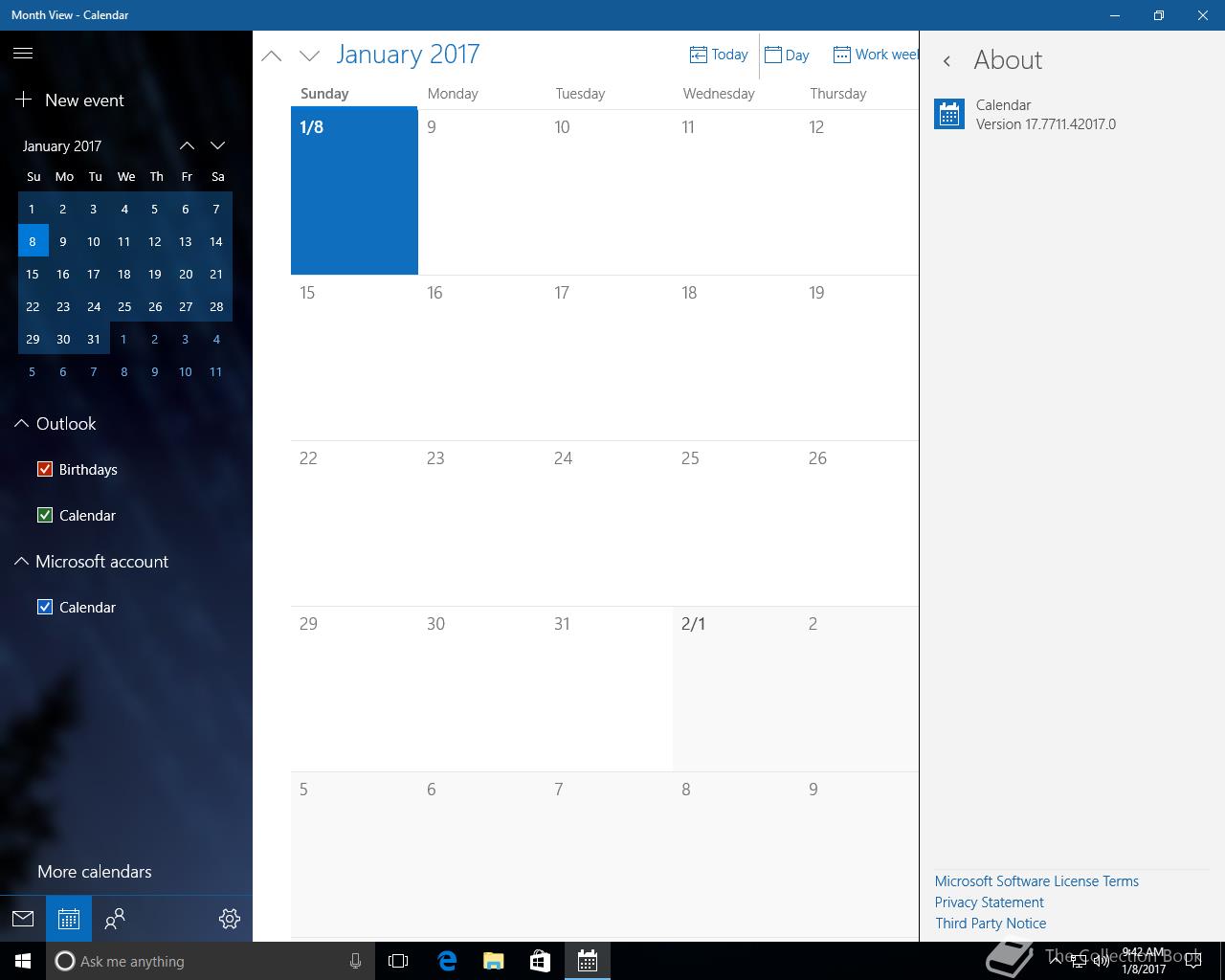Create a New event

pyautogui.click(x=69, y=100)
